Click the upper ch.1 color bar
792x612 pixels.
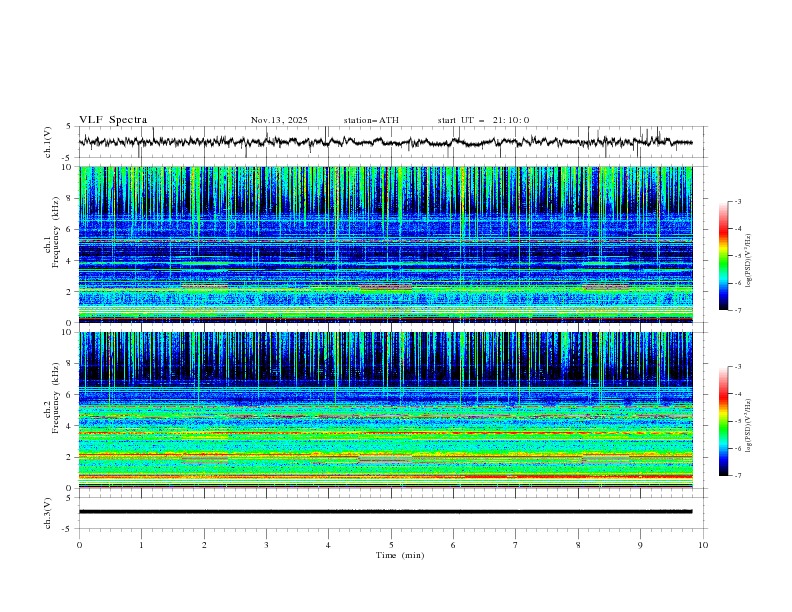pyautogui.click(x=723, y=256)
